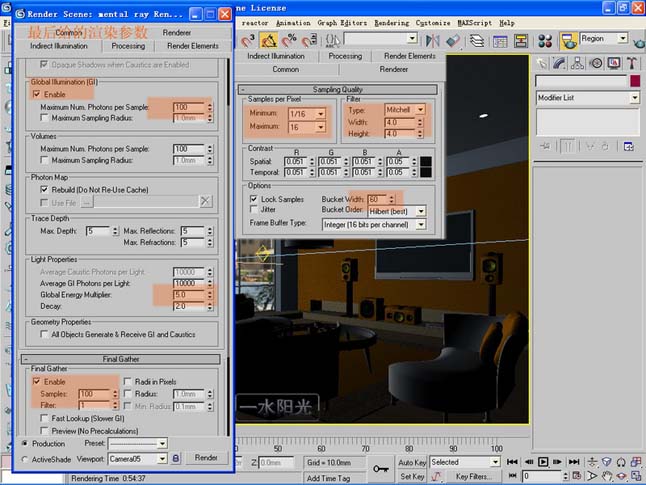Open the Graph Editors menu

pyautogui.click(x=342, y=23)
